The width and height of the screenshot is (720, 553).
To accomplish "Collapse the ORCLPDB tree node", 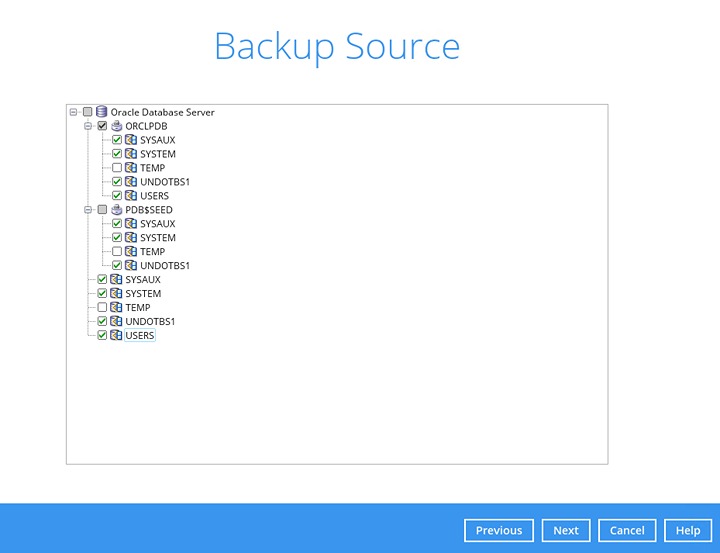I will (88, 126).
